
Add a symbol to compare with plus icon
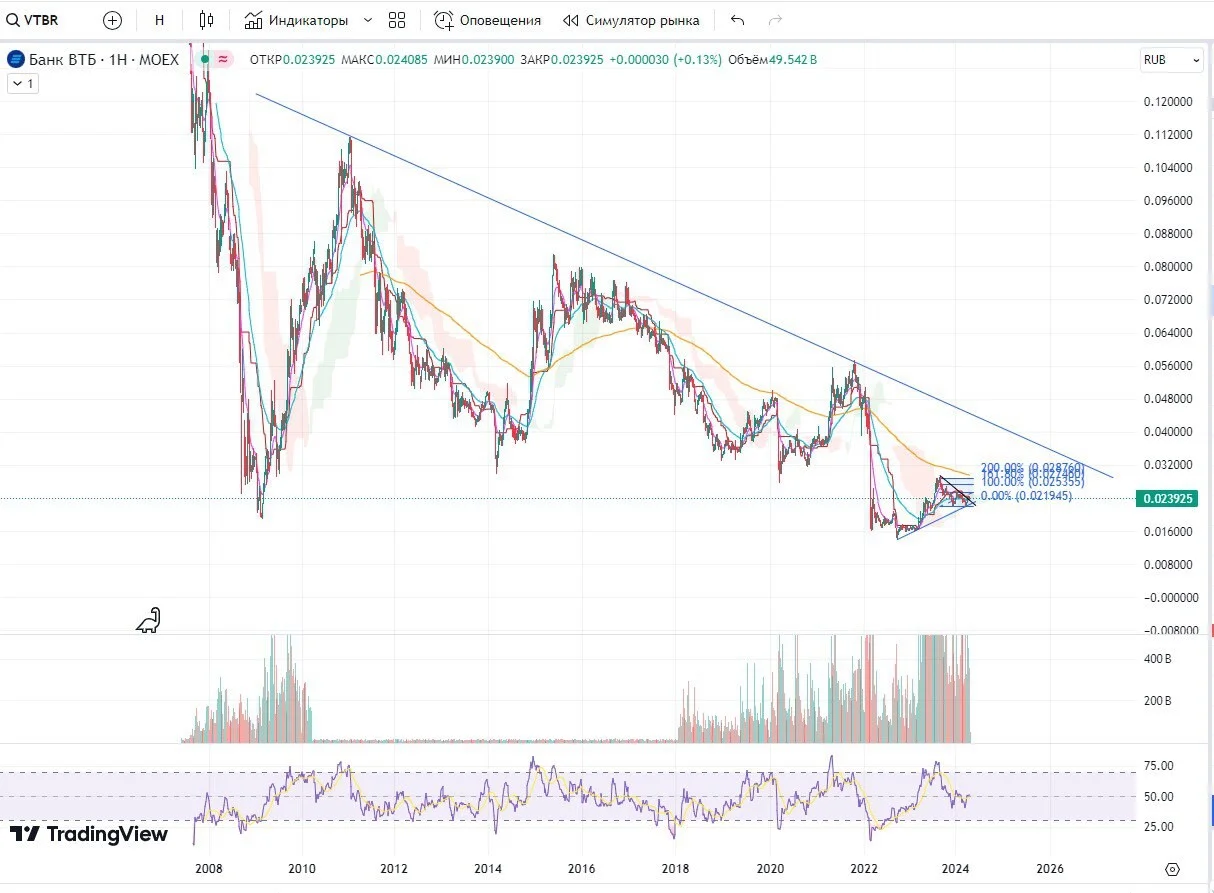[x=113, y=20]
